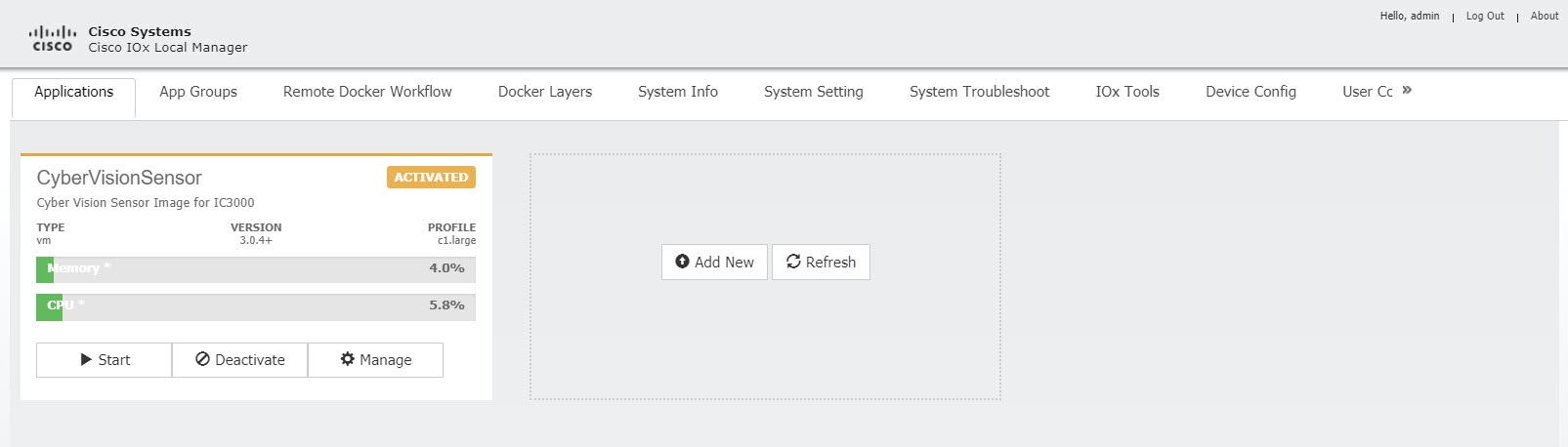Go to the Docker Layers tab

(545, 92)
